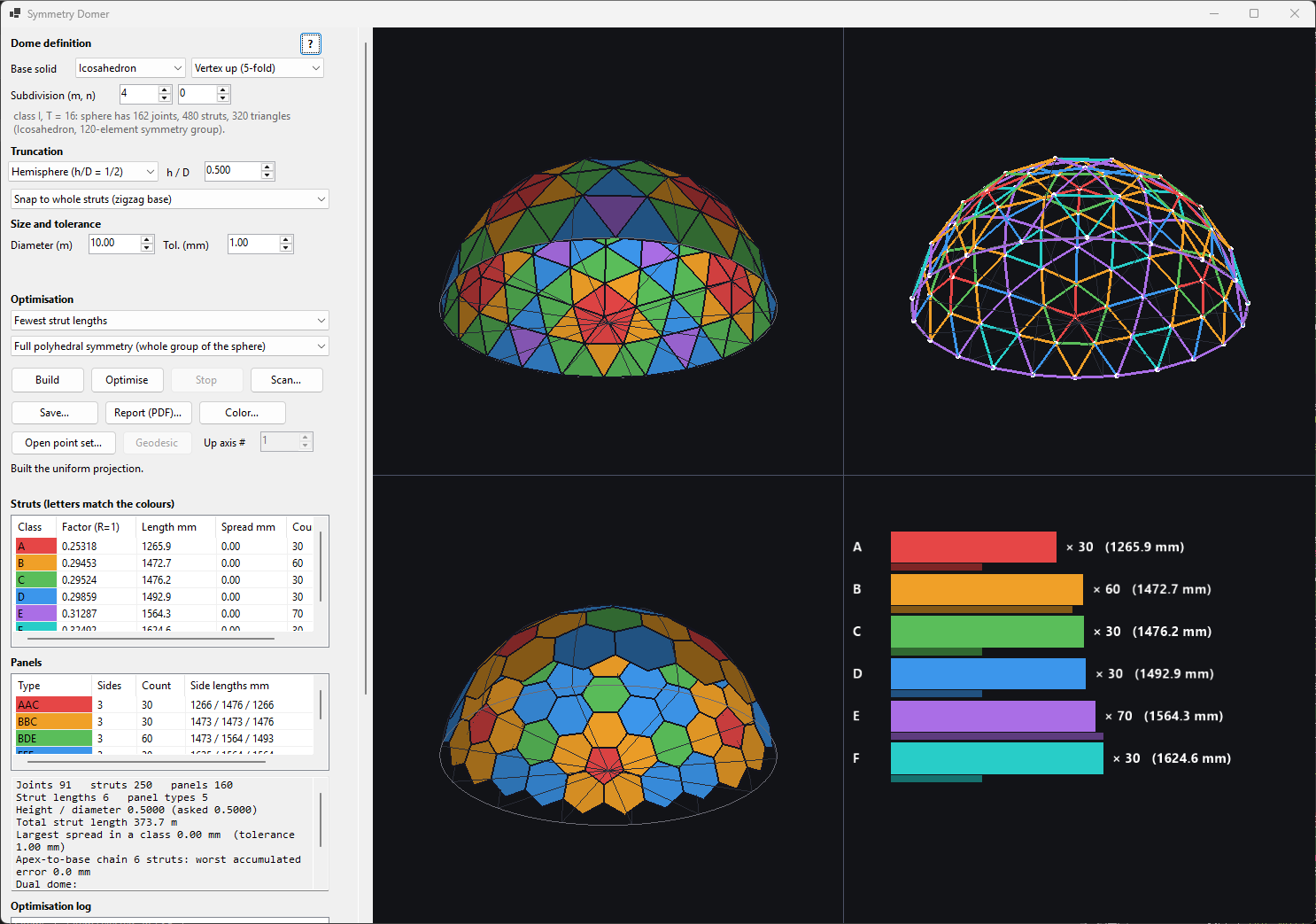Select the AAC panel type row
This screenshot has width=1316, height=924.
(x=165, y=705)
